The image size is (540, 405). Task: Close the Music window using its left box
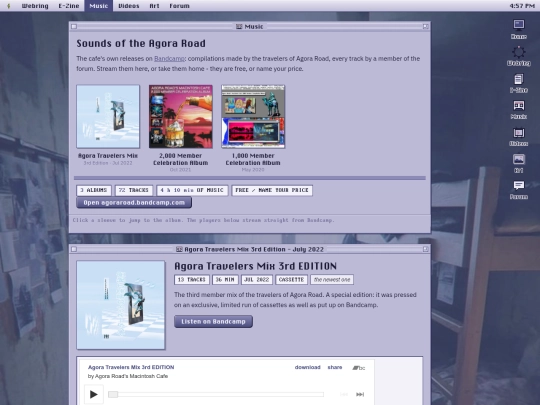click(x=74, y=27)
